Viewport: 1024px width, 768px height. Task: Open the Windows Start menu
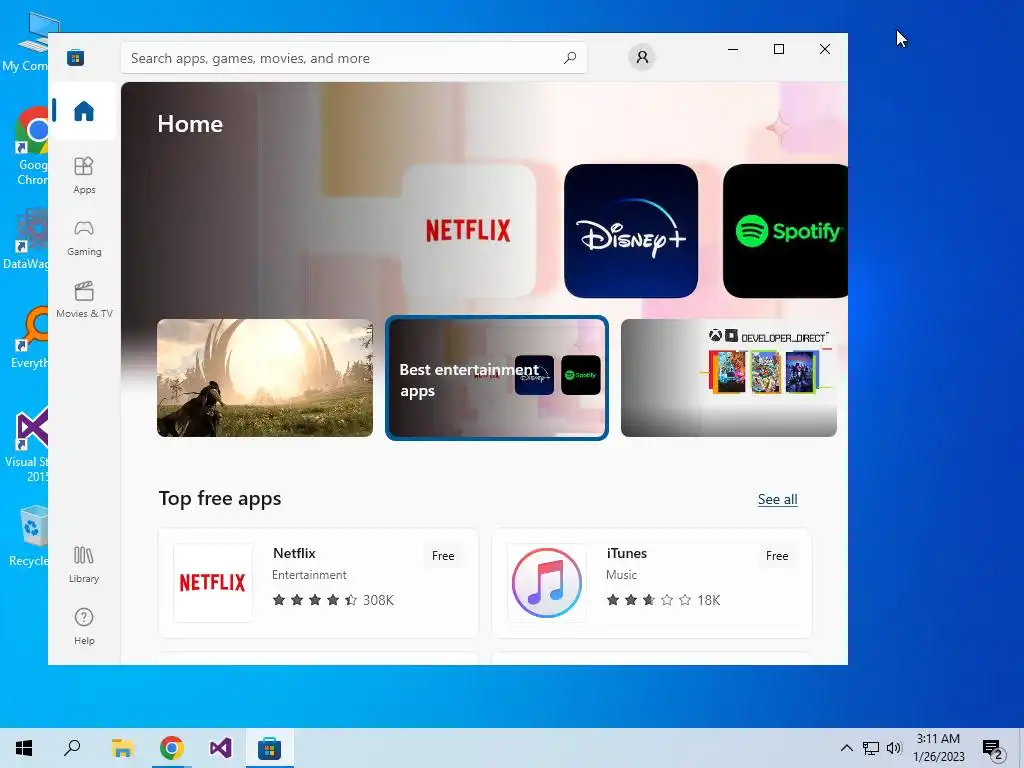point(24,748)
